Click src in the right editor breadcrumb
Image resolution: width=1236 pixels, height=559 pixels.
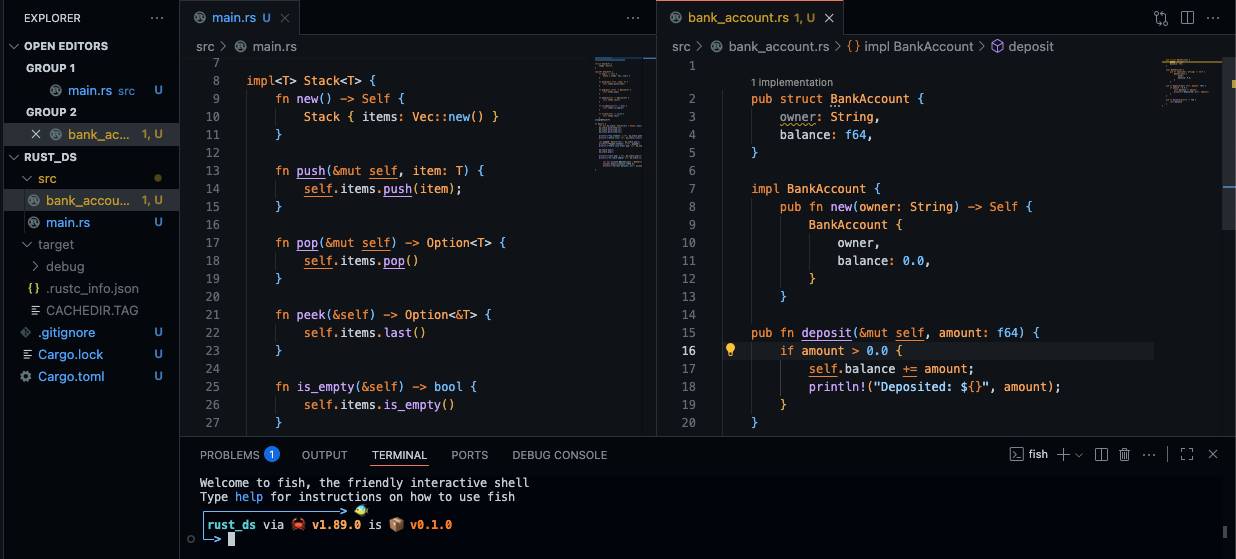coord(681,46)
